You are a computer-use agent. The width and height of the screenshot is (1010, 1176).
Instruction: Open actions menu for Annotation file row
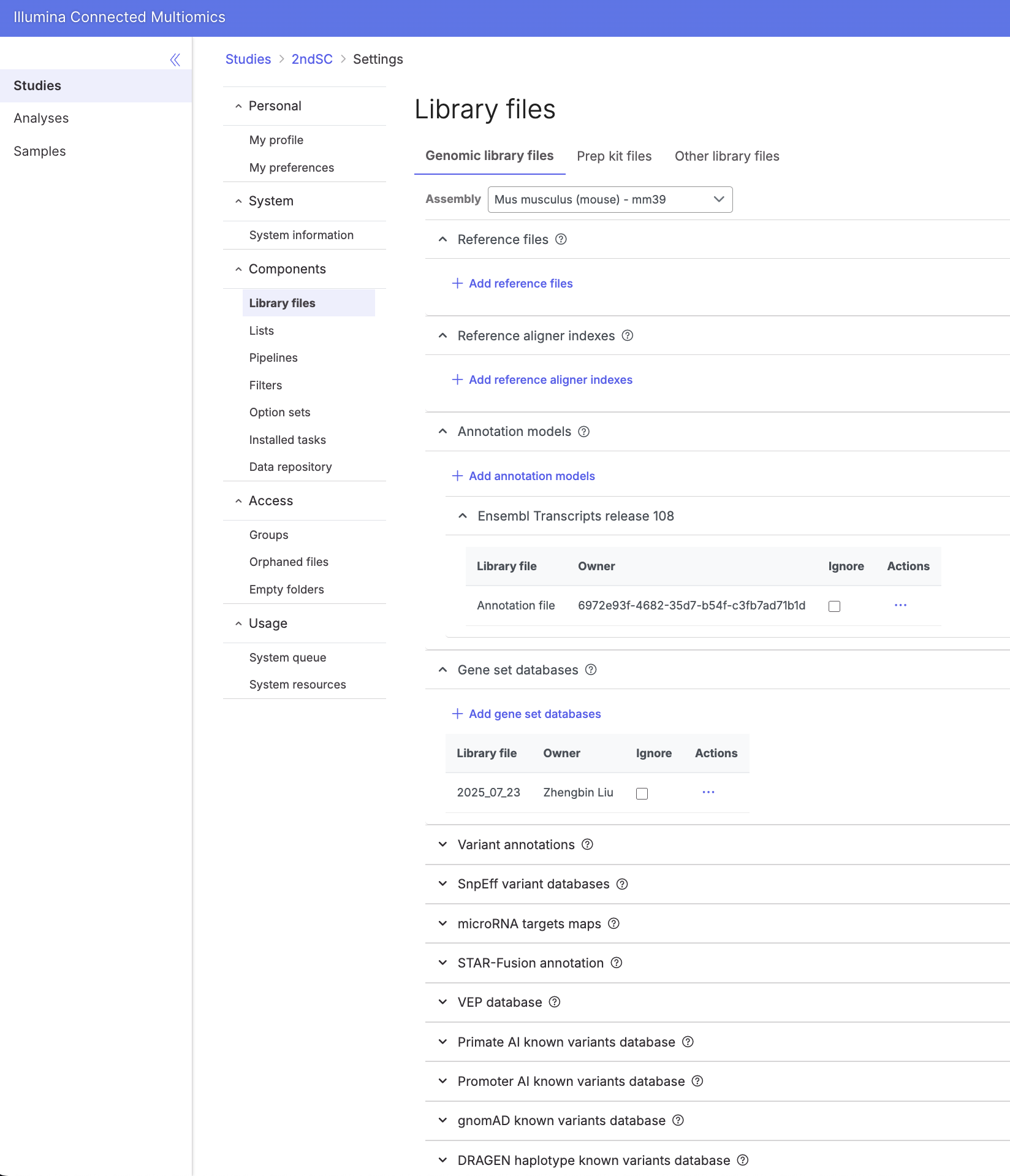point(900,605)
